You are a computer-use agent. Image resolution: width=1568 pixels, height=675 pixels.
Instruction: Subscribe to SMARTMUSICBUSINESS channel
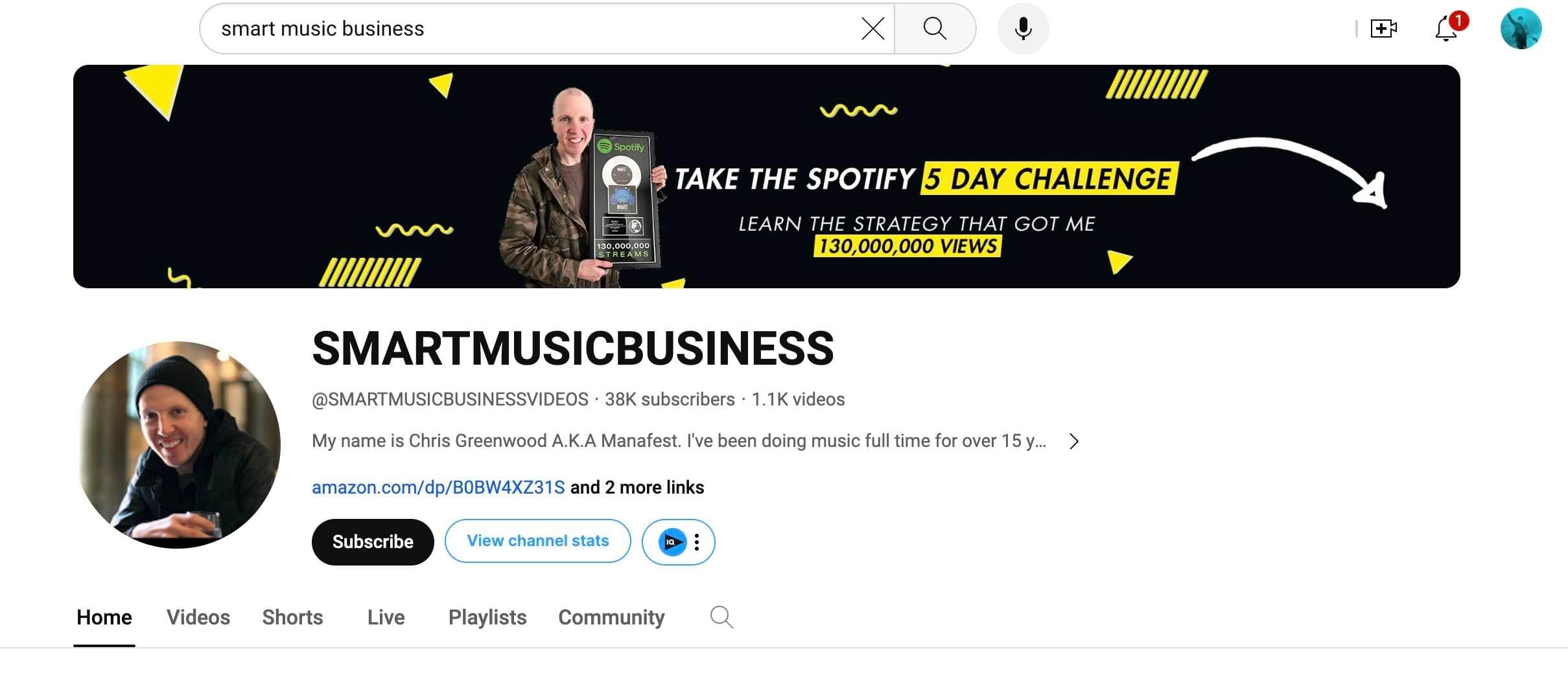373,542
